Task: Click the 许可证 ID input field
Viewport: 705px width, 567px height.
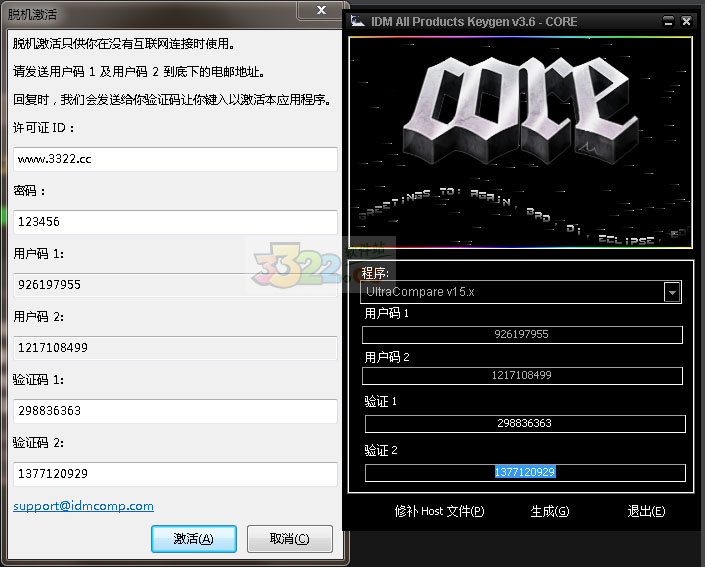Action: pos(175,159)
